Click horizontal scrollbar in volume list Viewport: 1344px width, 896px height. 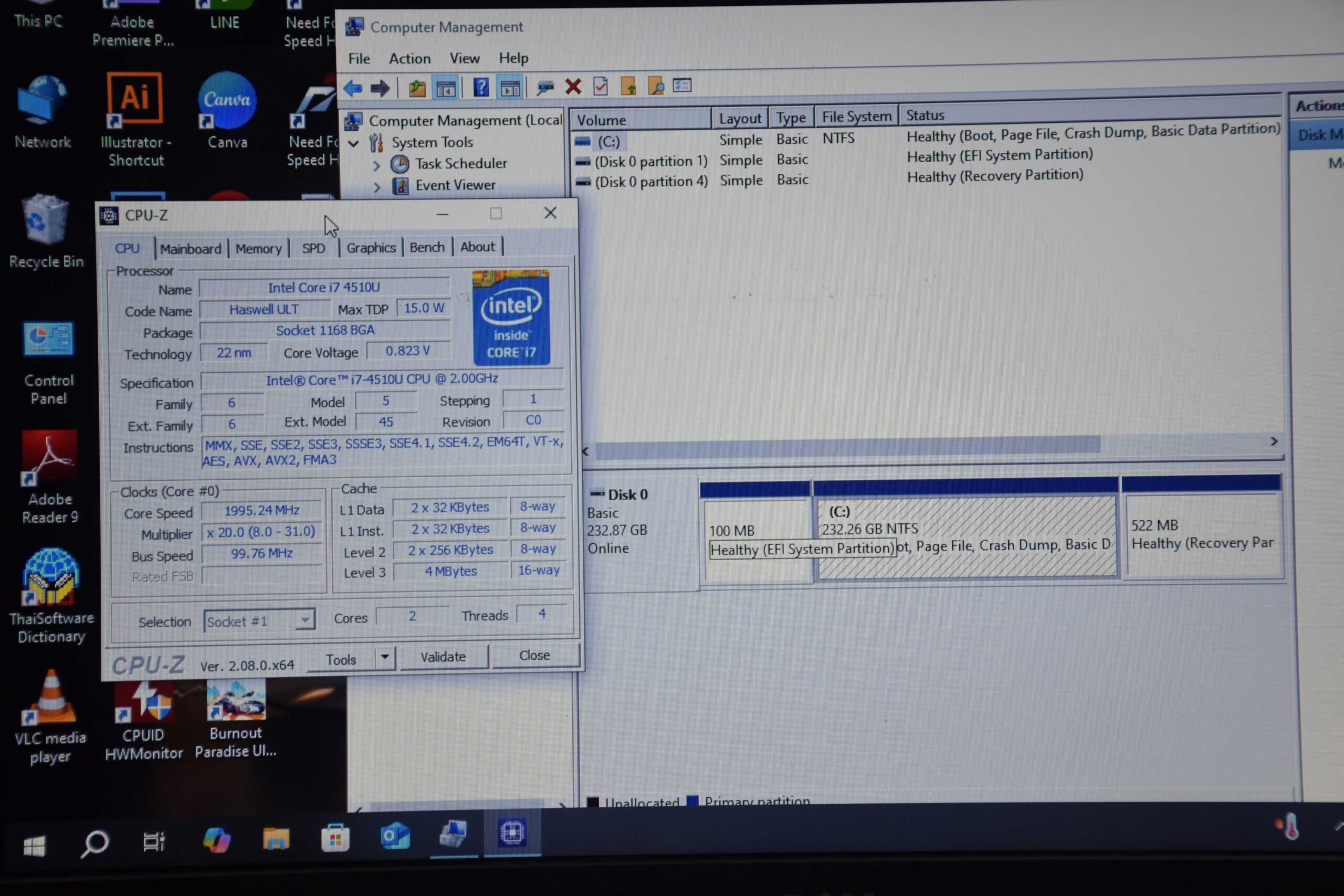[847, 446]
